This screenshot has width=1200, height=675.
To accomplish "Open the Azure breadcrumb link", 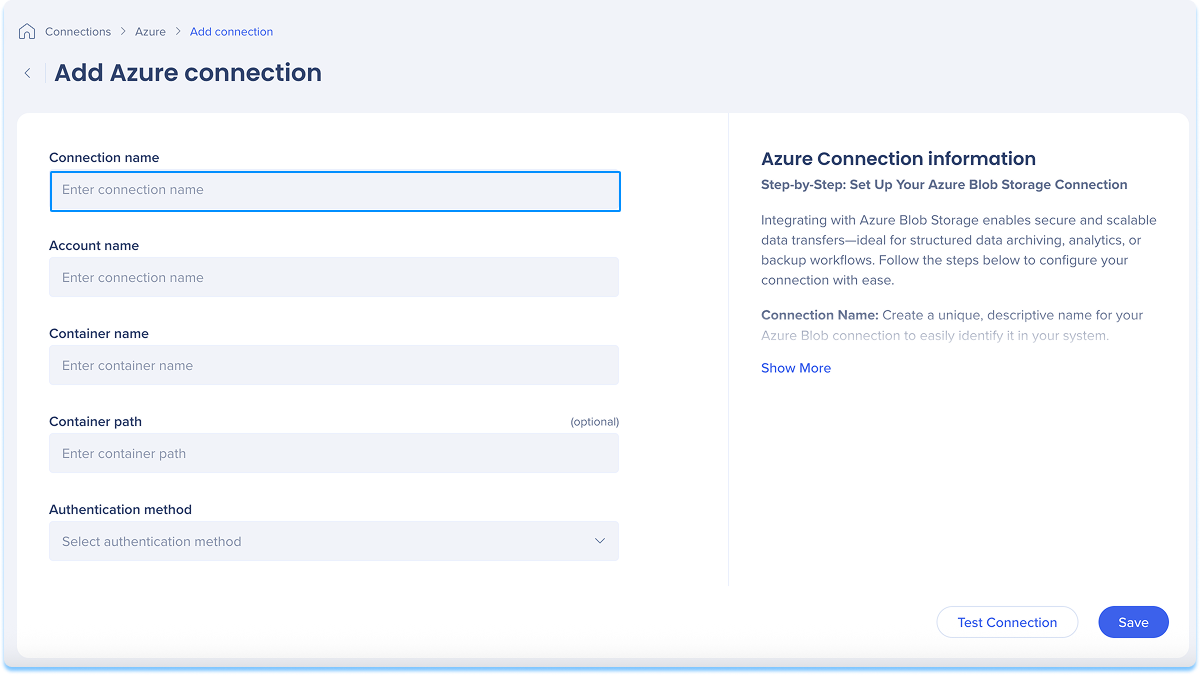I will (151, 32).
